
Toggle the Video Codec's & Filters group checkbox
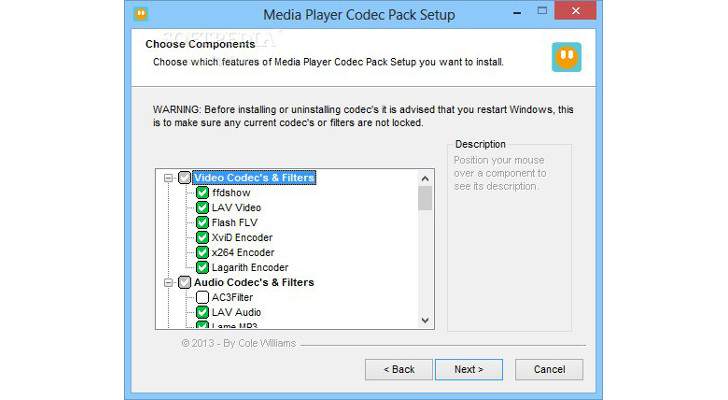pos(184,178)
